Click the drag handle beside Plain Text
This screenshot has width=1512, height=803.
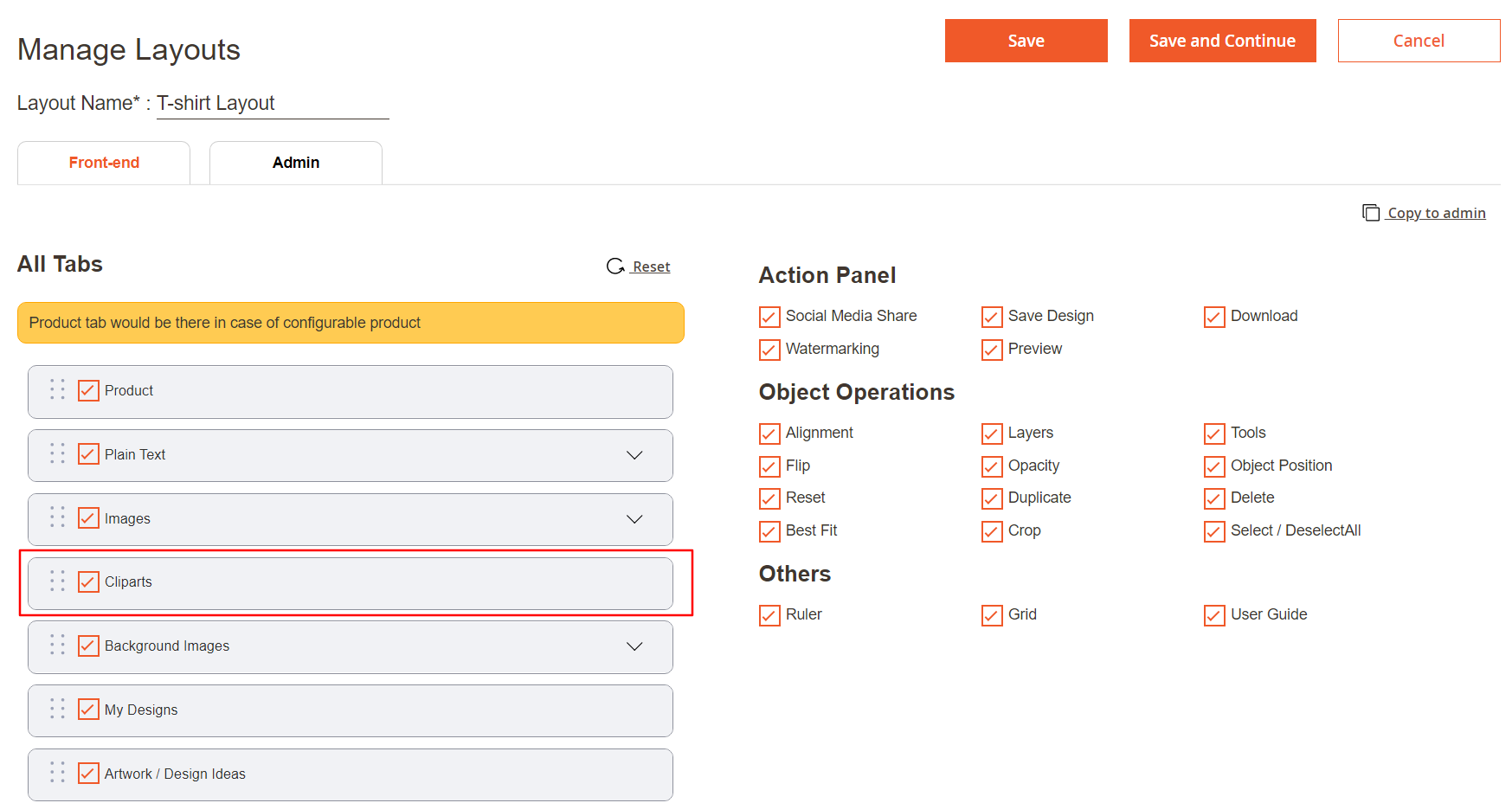pyautogui.click(x=57, y=454)
